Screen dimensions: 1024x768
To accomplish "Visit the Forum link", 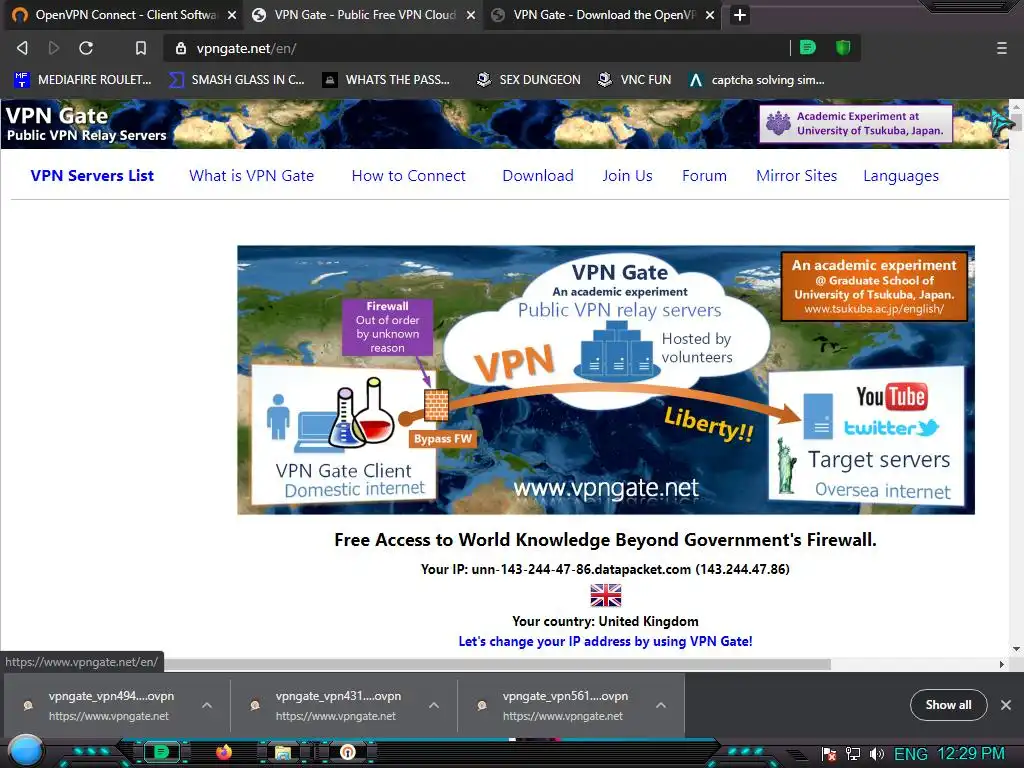I will [x=705, y=176].
